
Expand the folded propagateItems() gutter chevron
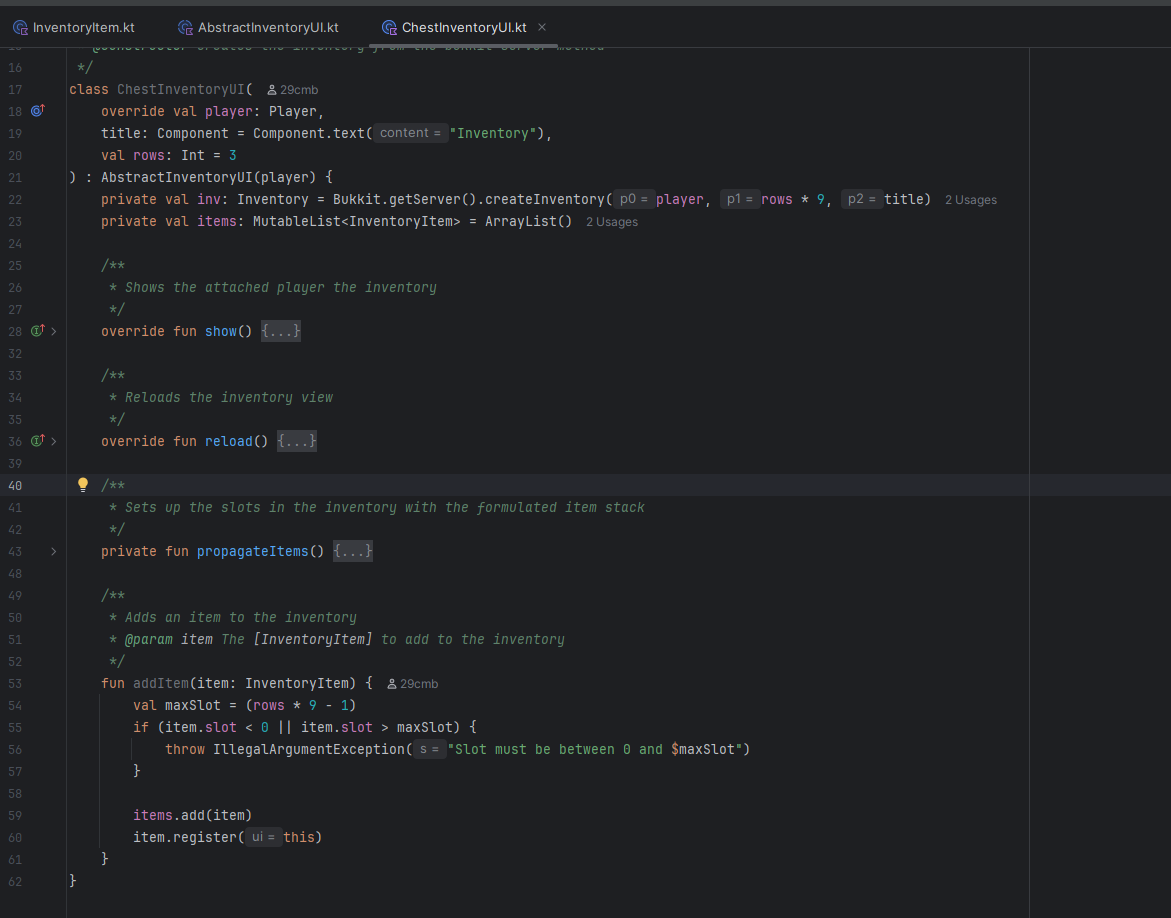(x=54, y=551)
